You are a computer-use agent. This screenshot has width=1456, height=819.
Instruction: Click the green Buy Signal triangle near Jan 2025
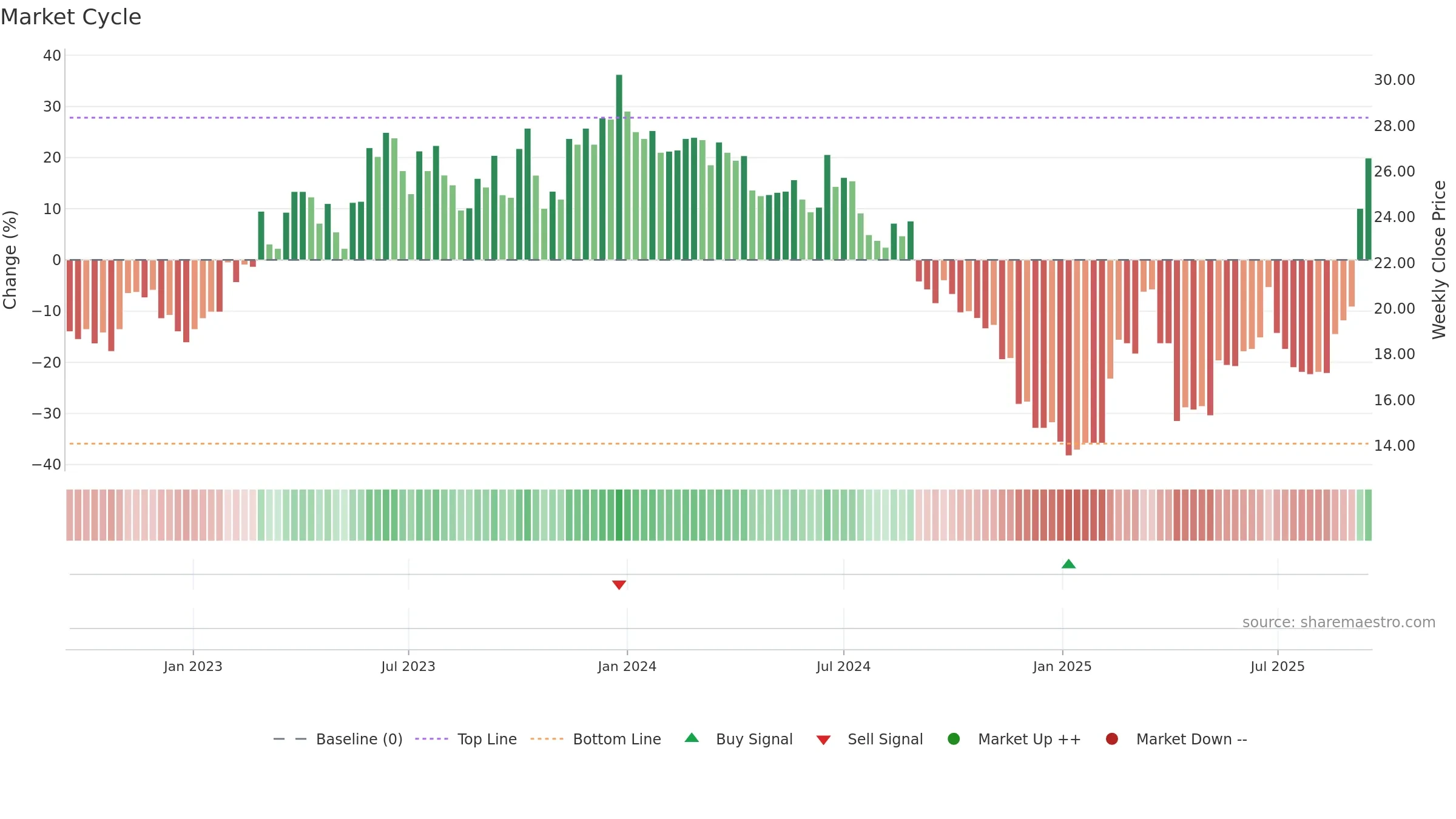[x=1068, y=564]
